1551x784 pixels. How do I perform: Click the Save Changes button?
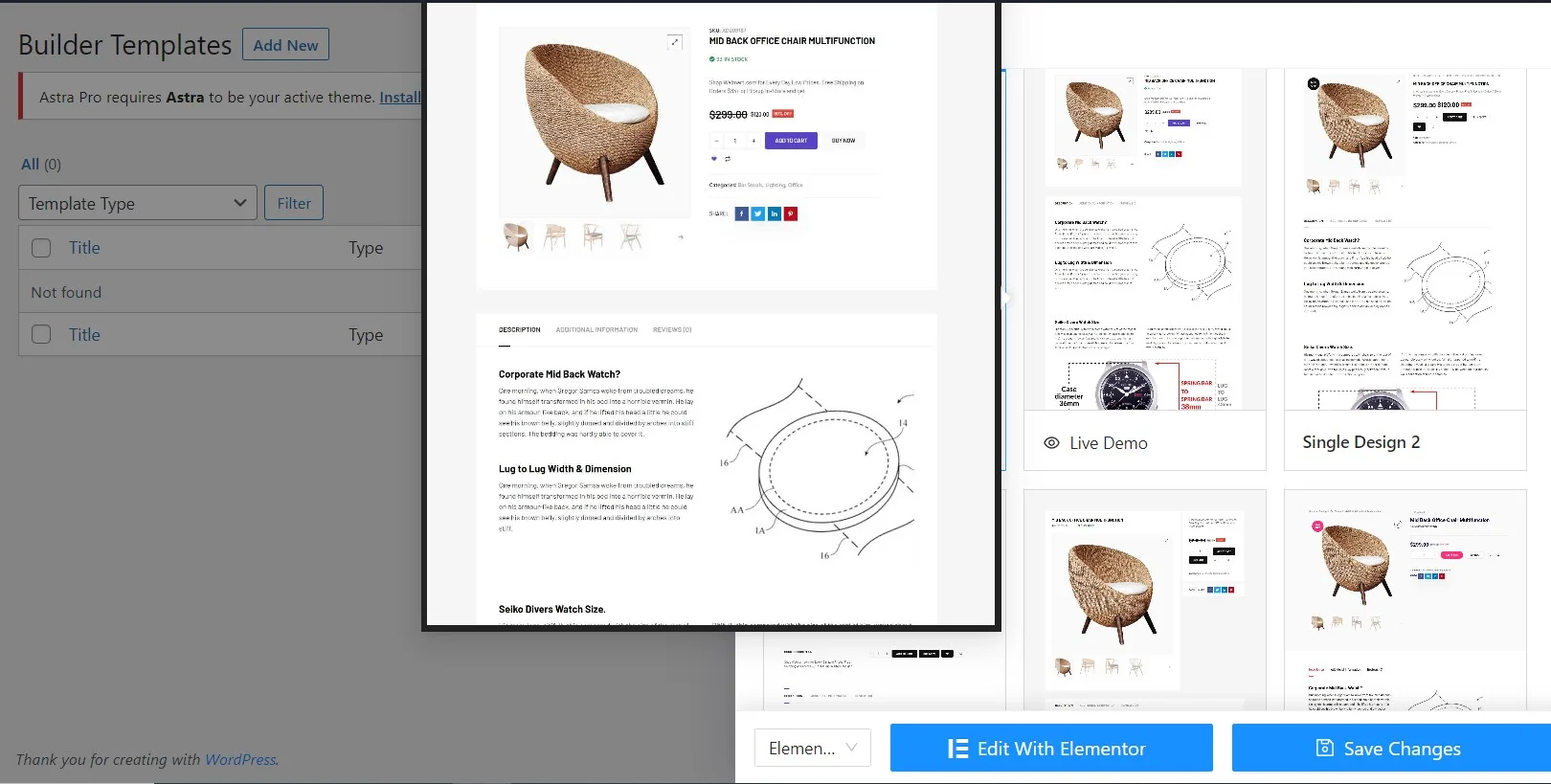tap(1391, 748)
